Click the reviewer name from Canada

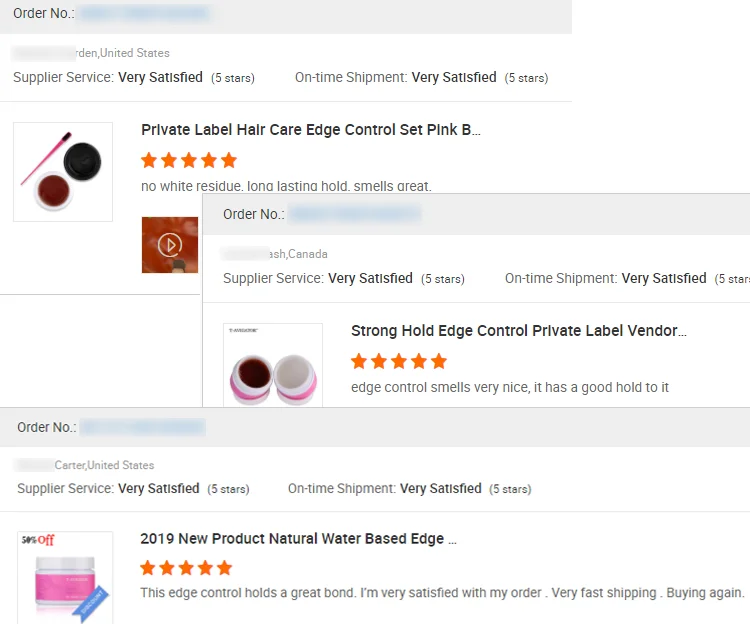[275, 254]
